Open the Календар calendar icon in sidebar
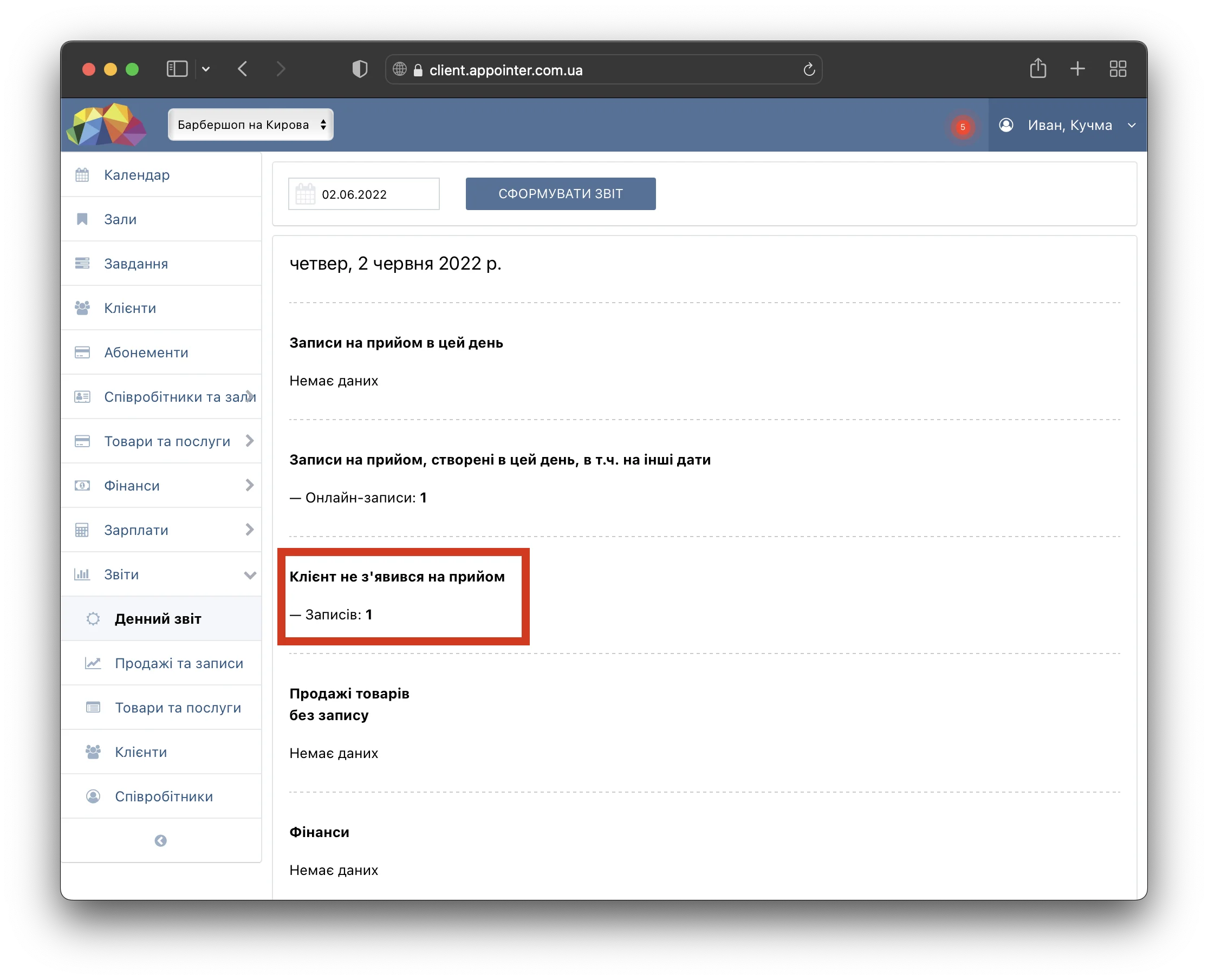1208x980 pixels. [x=82, y=175]
